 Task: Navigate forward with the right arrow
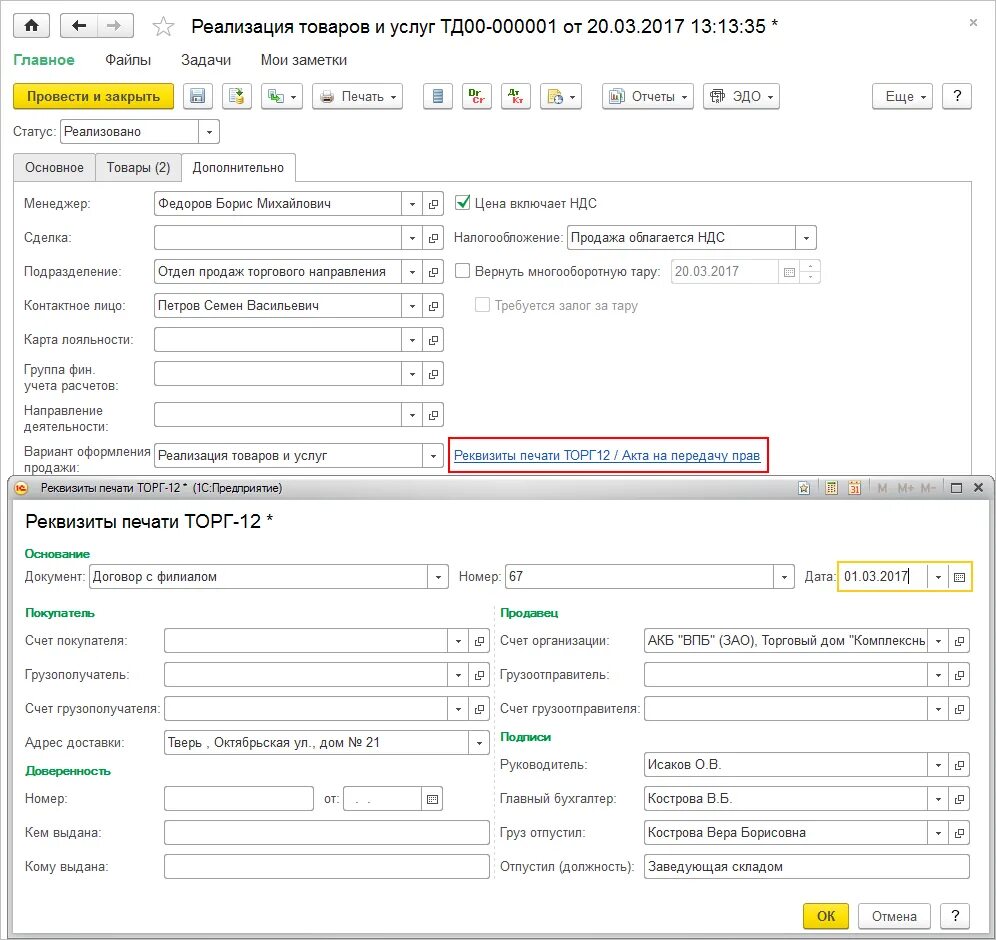(114, 25)
